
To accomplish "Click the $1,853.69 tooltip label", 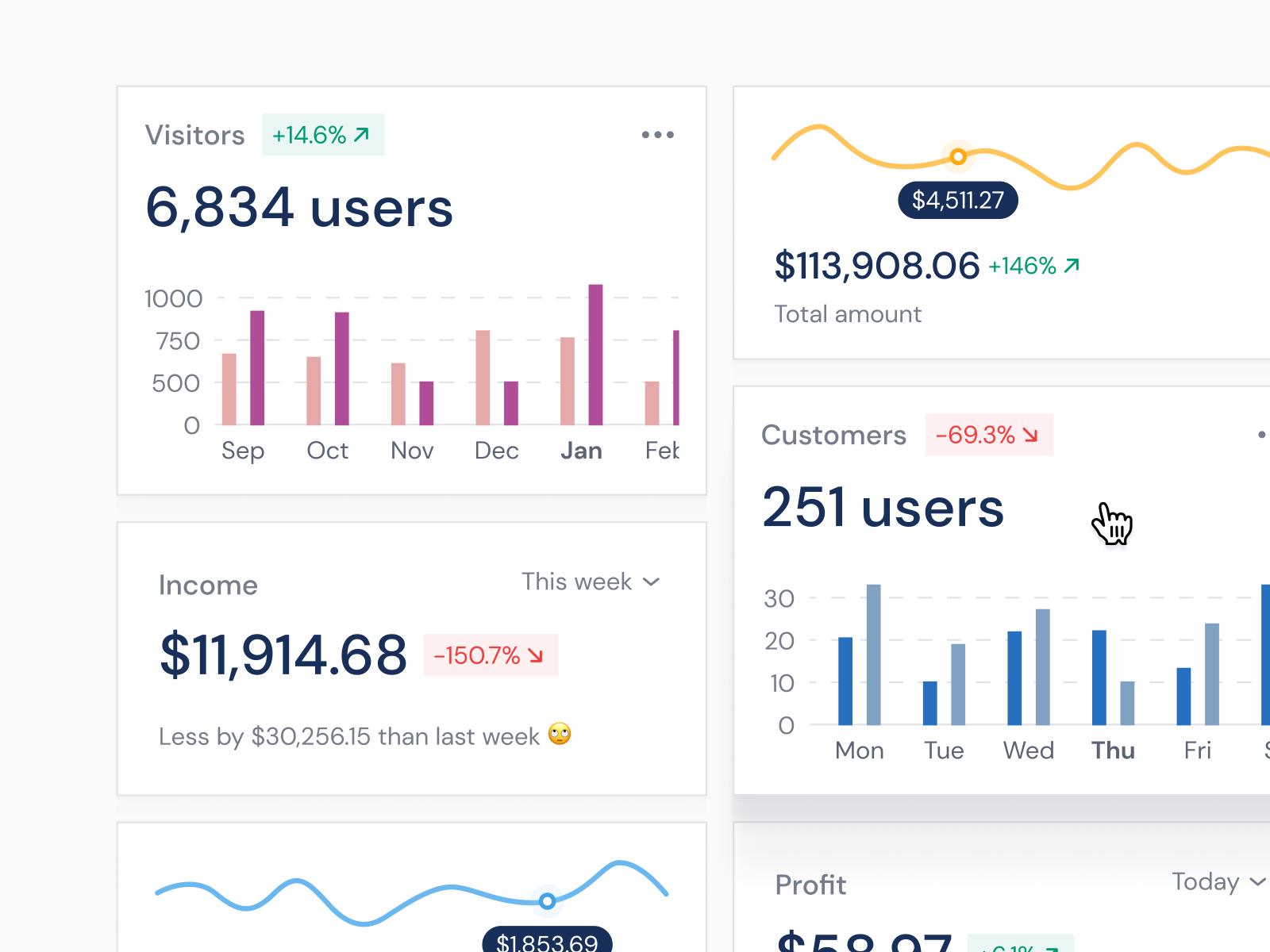I will (547, 941).
